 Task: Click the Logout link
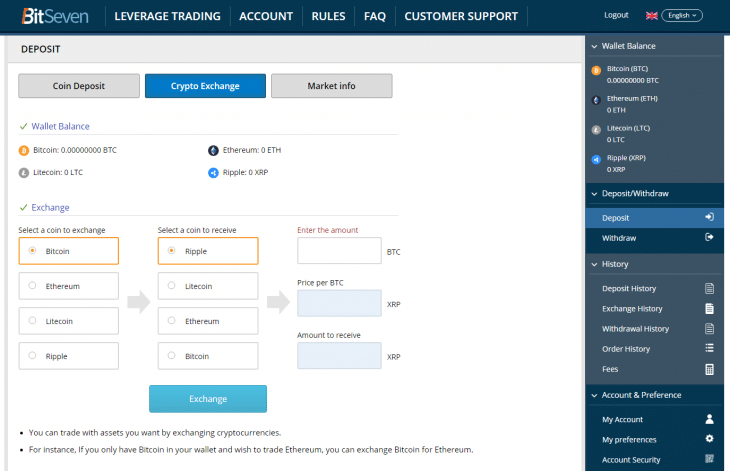click(616, 15)
